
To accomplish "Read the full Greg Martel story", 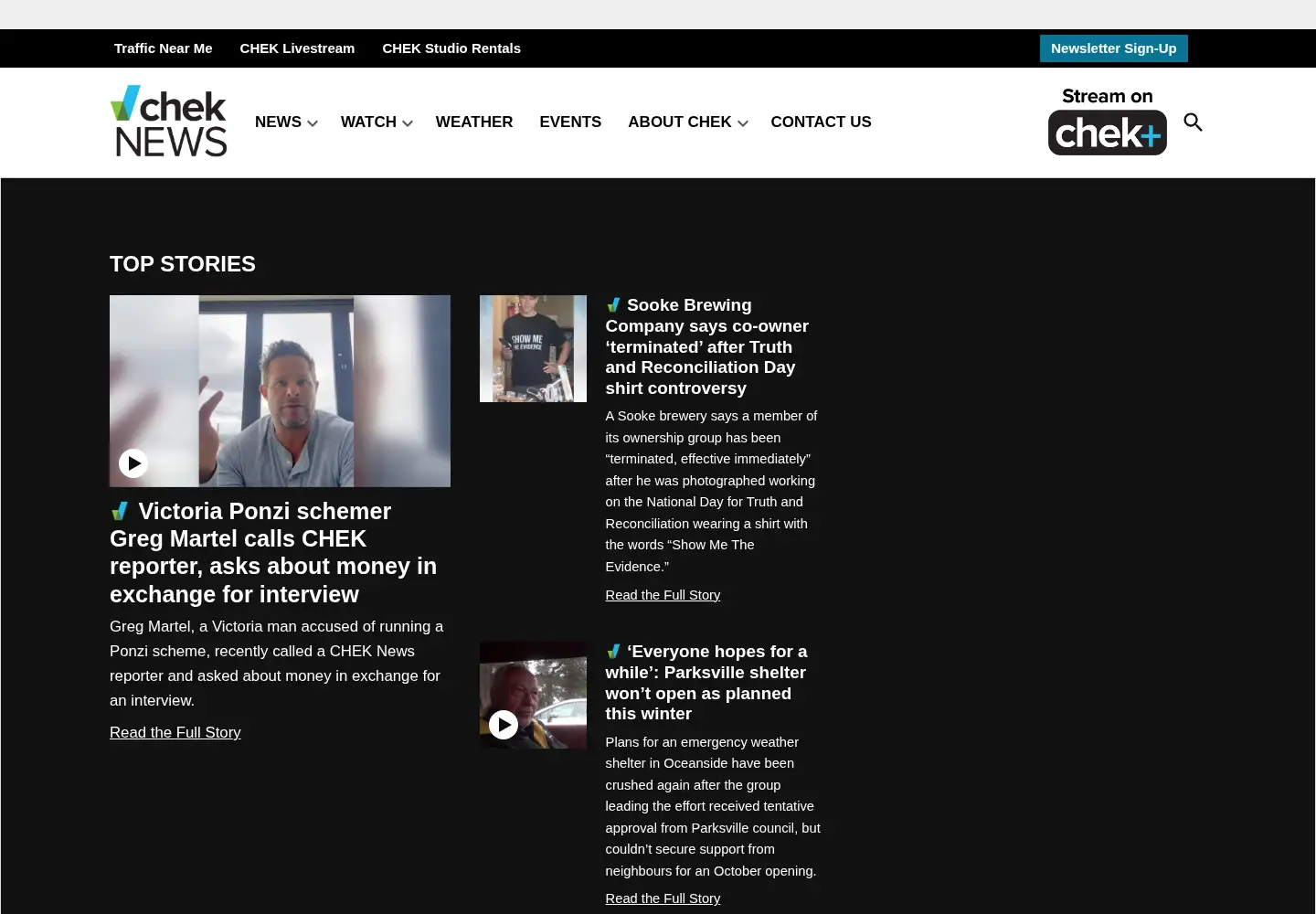I will [175, 732].
